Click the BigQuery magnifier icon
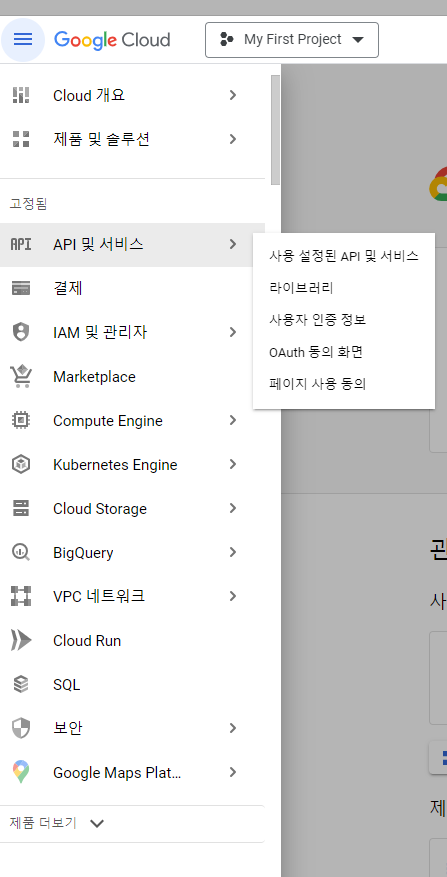 click(x=21, y=552)
